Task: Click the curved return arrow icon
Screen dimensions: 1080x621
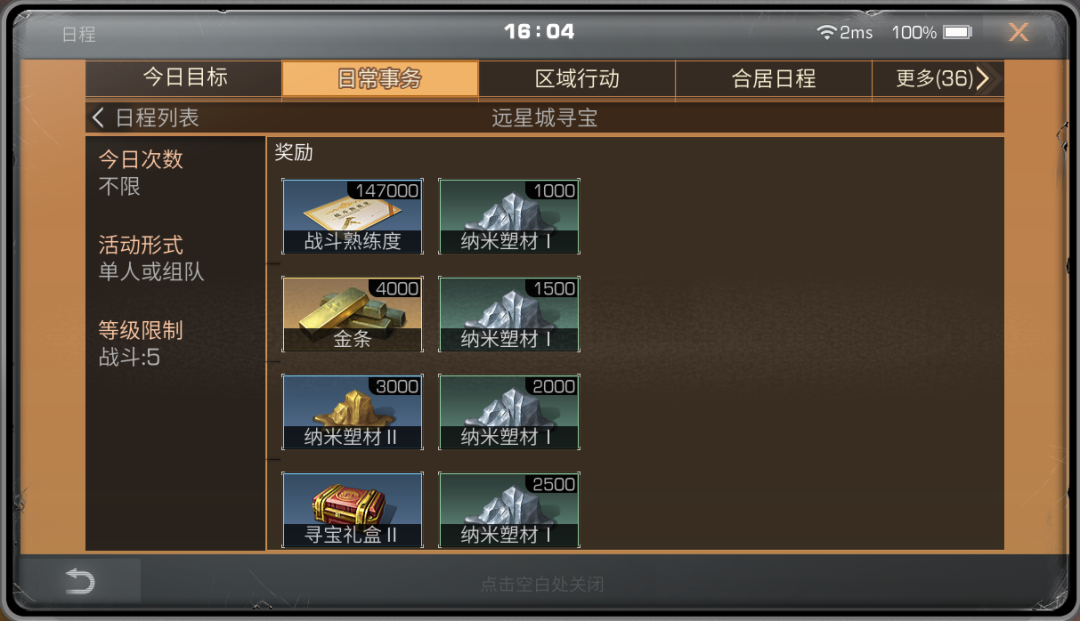Action: pyautogui.click(x=80, y=582)
